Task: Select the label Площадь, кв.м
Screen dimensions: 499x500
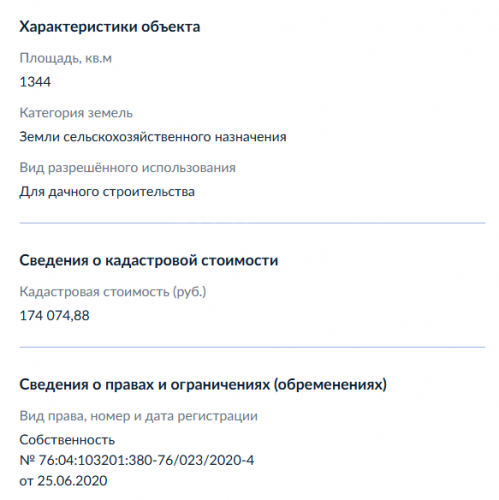Action: tap(66, 59)
